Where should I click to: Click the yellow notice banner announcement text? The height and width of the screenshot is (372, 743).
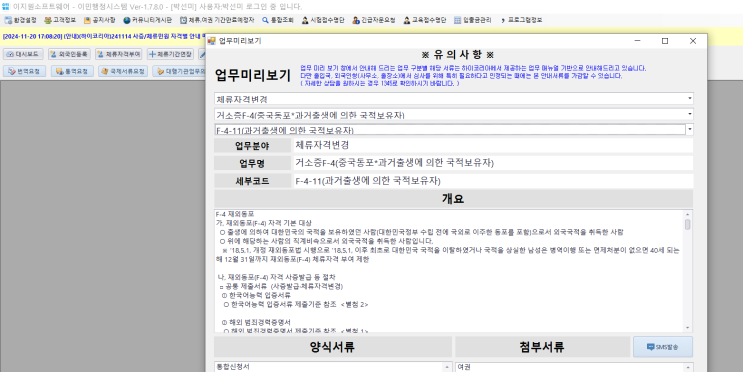(103, 36)
